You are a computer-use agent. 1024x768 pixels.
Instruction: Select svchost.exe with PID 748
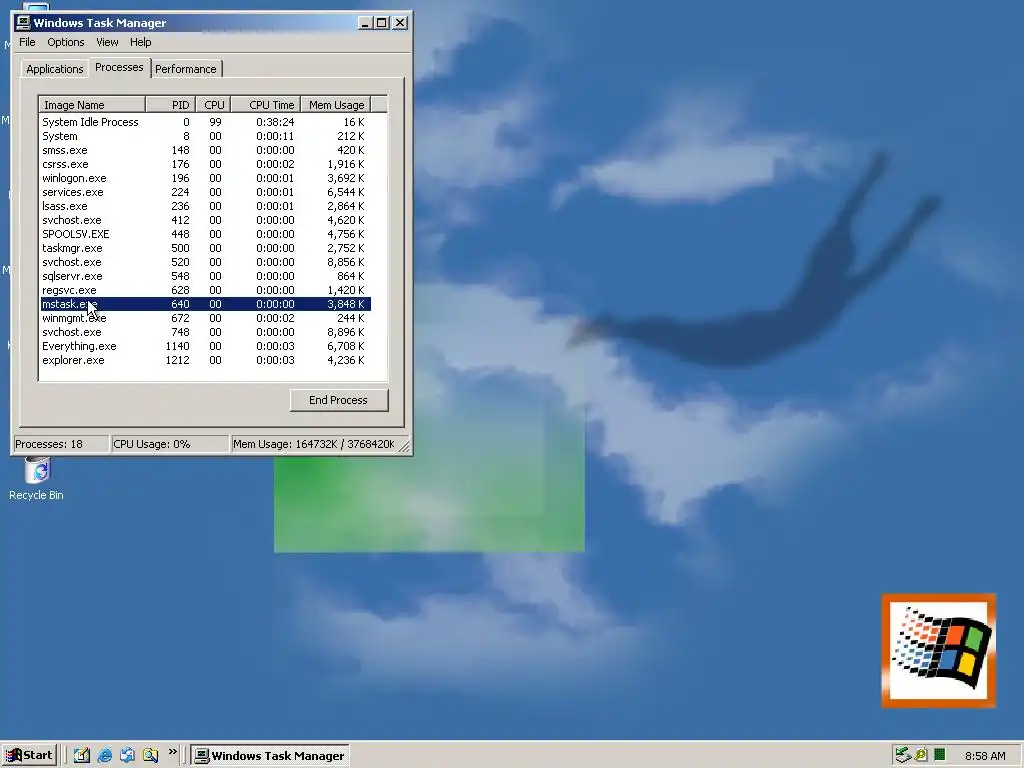point(205,332)
